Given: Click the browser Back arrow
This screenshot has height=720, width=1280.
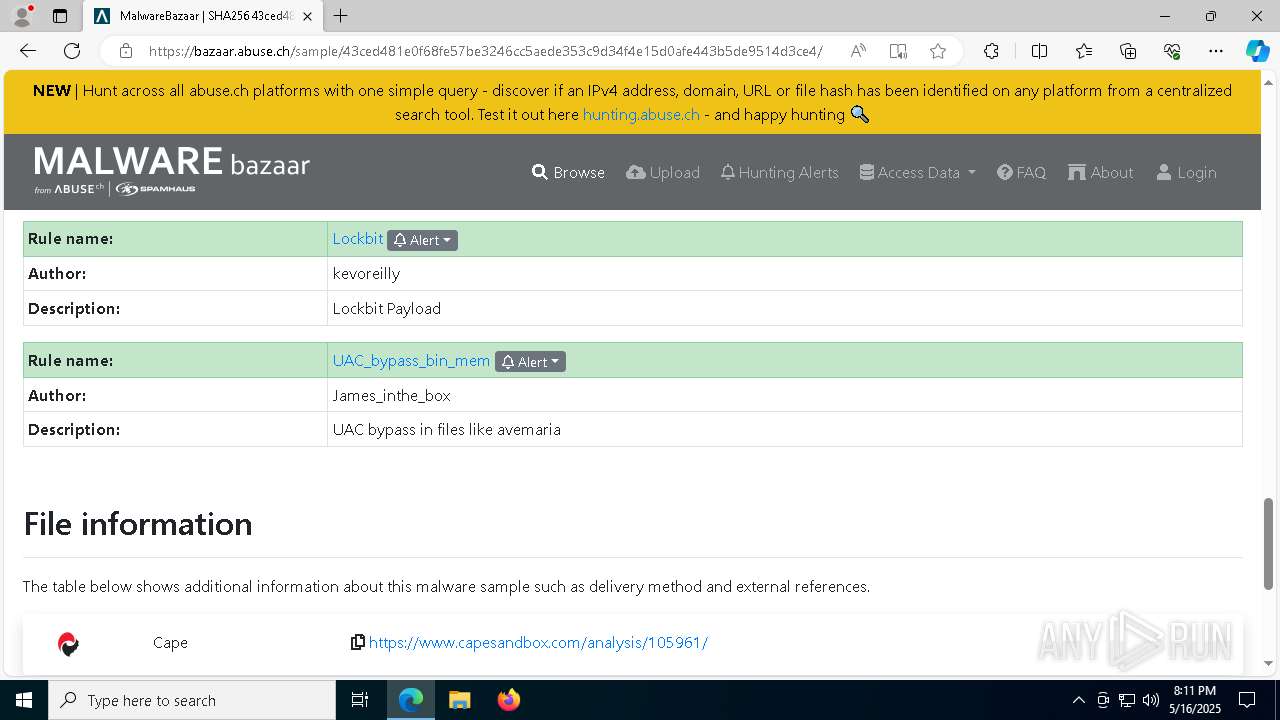Looking at the screenshot, I should 27,51.
